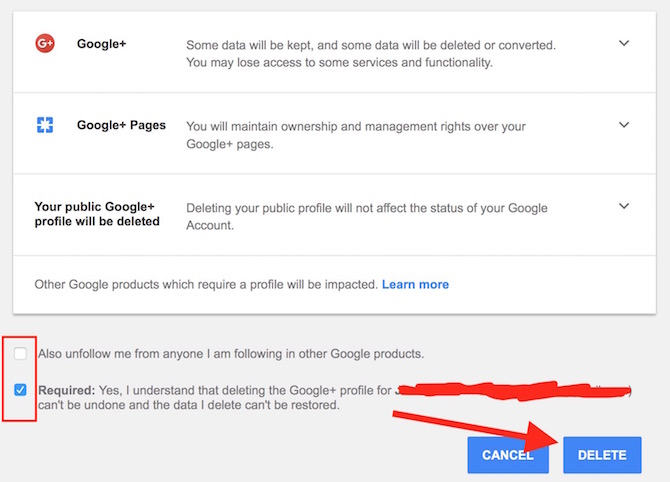Expand the public profile deletion details chevron
670x482 pixels.
(624, 207)
